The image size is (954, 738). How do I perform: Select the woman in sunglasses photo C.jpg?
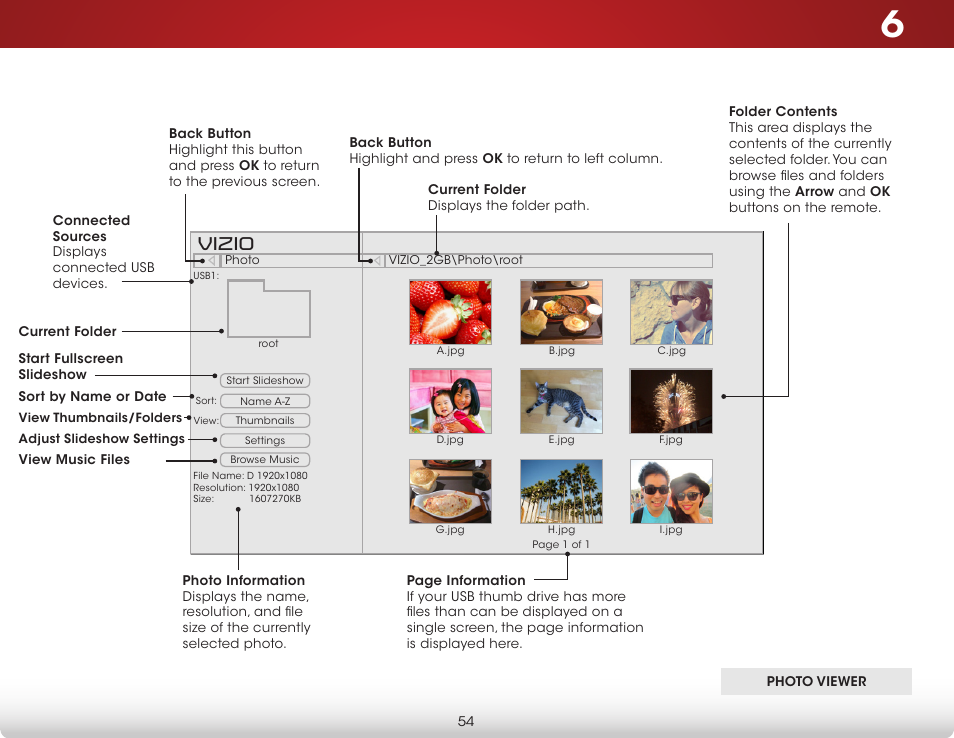[671, 312]
